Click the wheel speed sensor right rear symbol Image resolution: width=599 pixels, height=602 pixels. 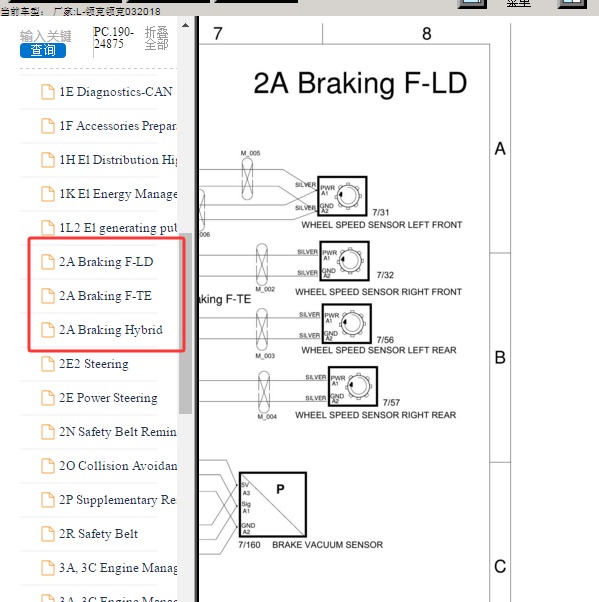(353, 386)
